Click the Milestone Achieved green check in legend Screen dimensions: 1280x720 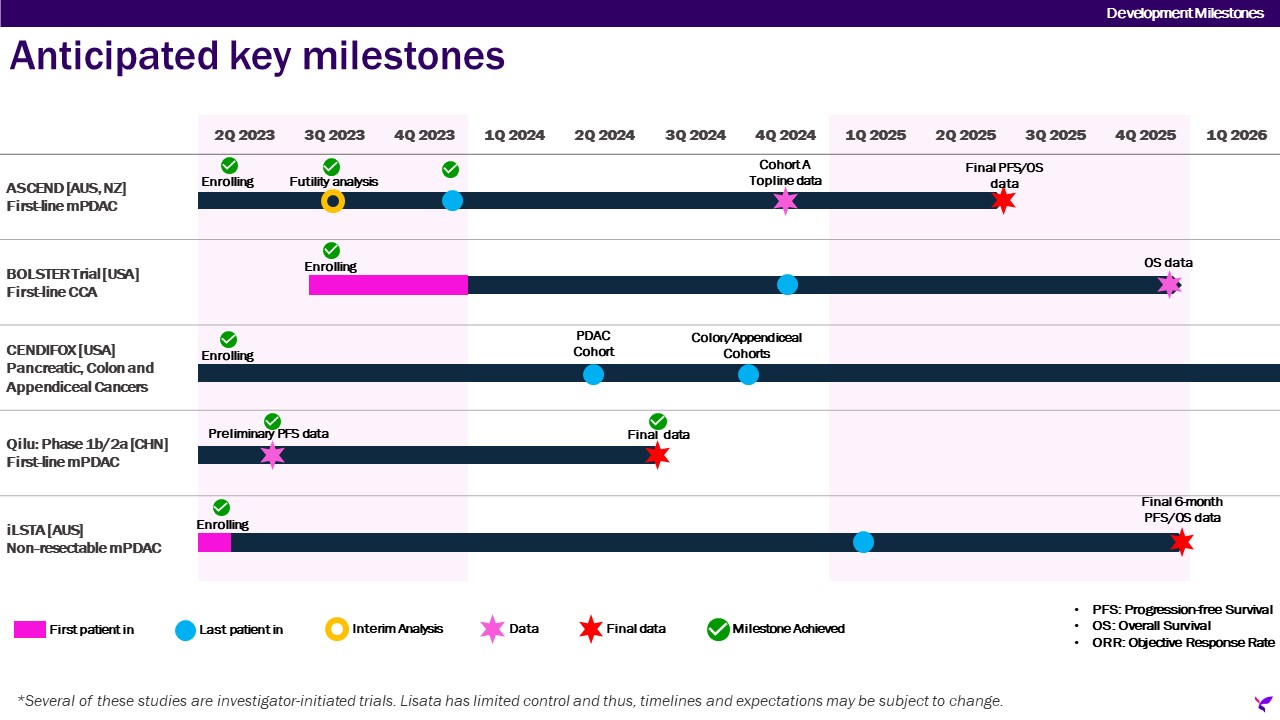(718, 629)
